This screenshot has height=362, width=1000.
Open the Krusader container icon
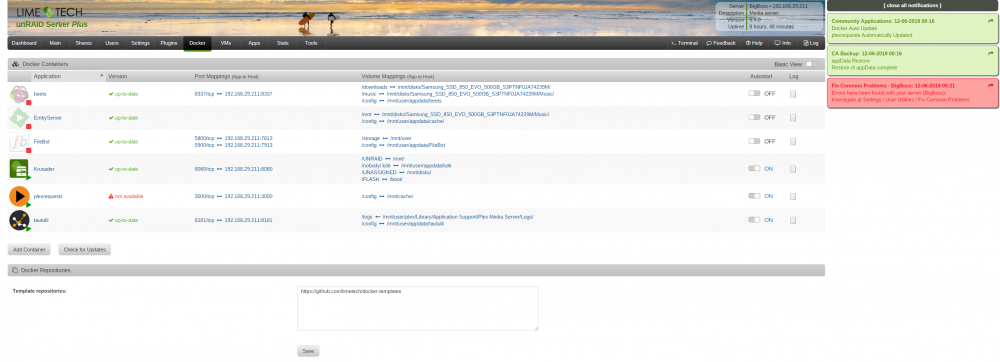click(x=19, y=169)
